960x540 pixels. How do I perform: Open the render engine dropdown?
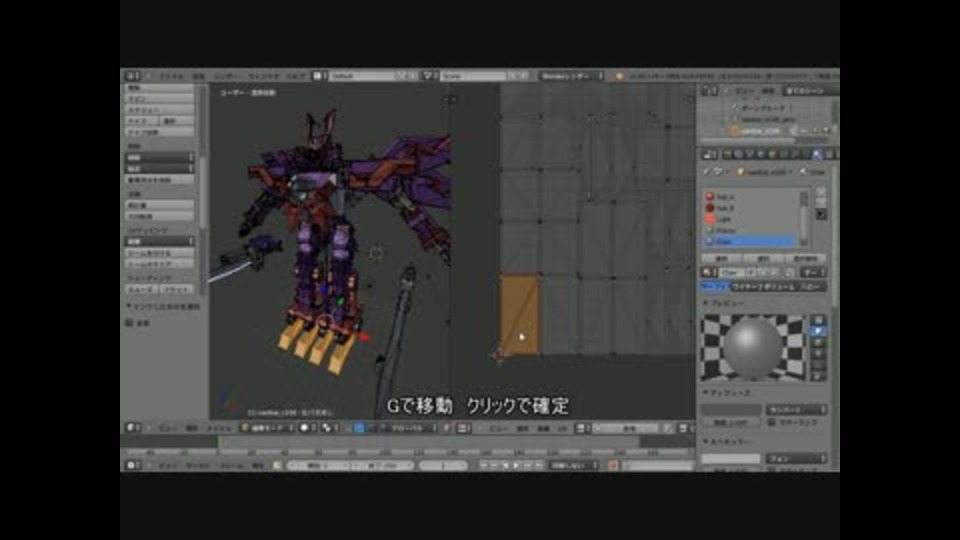[x=572, y=76]
